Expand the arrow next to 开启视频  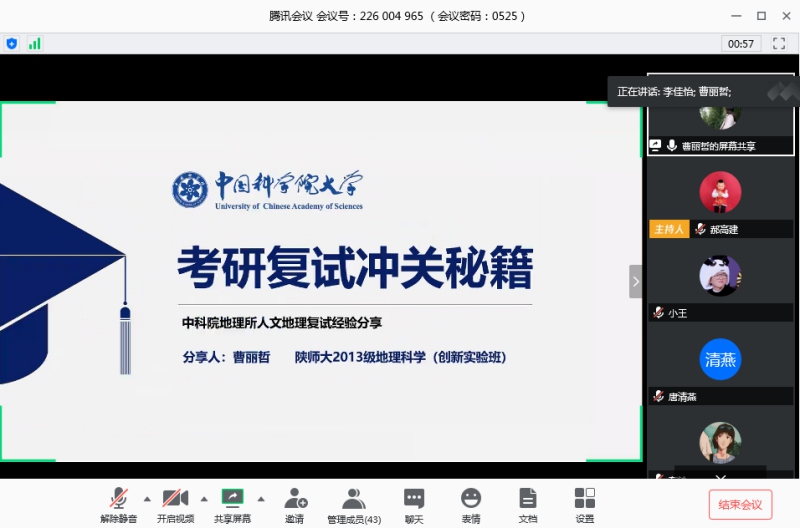tap(204, 498)
